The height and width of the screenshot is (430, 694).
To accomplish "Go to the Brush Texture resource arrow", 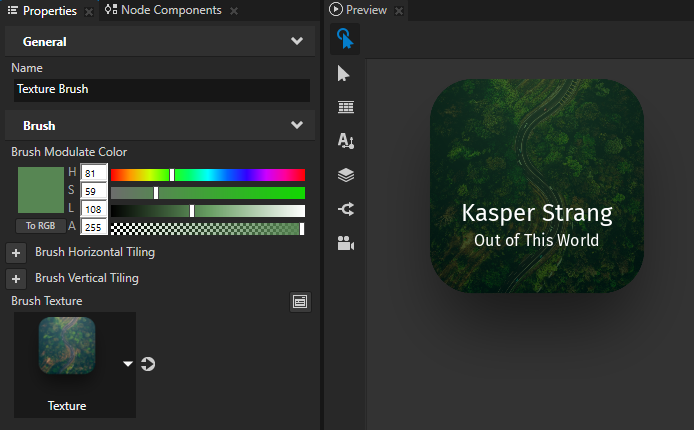I will (148, 364).
